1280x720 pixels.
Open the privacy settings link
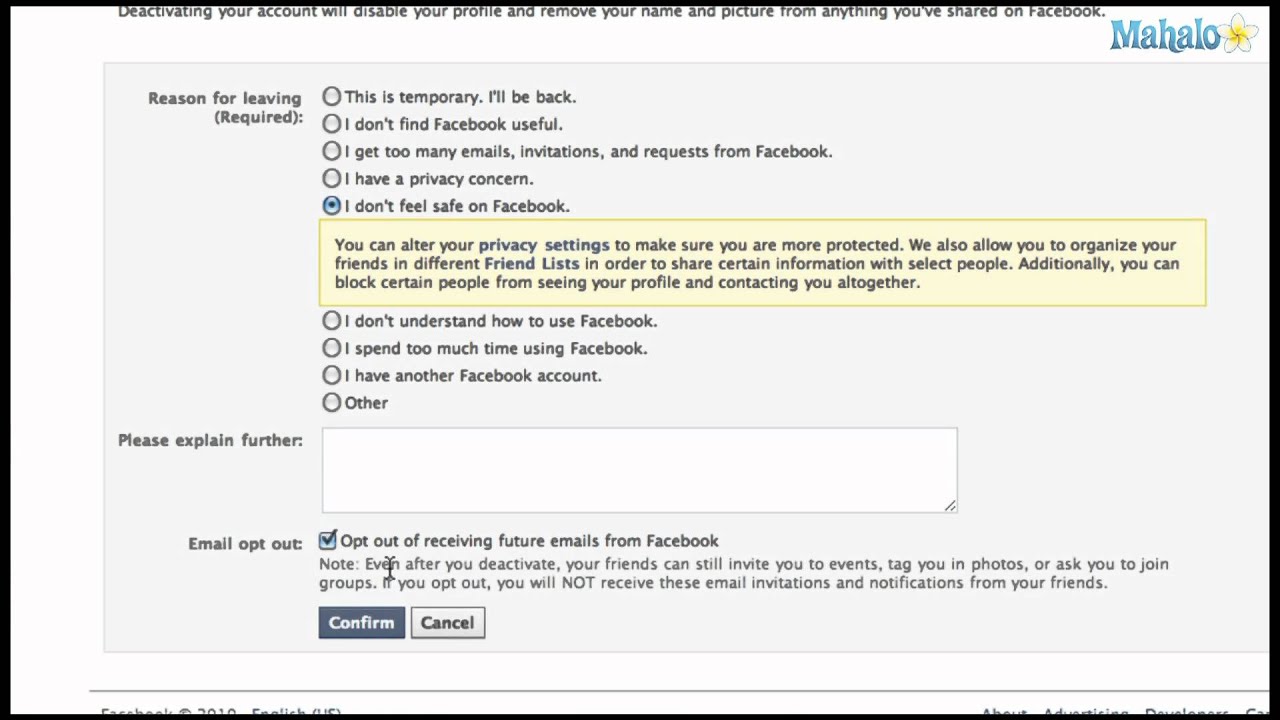coord(543,245)
